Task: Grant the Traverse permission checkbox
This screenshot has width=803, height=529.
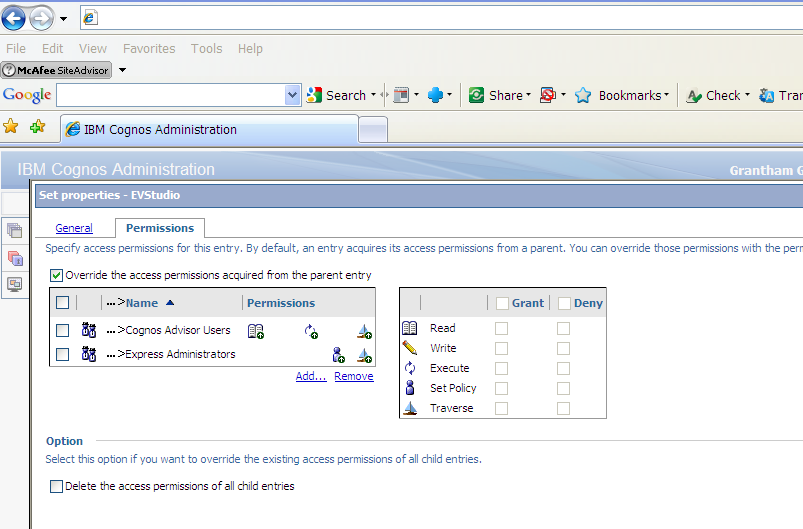Action: coord(501,408)
